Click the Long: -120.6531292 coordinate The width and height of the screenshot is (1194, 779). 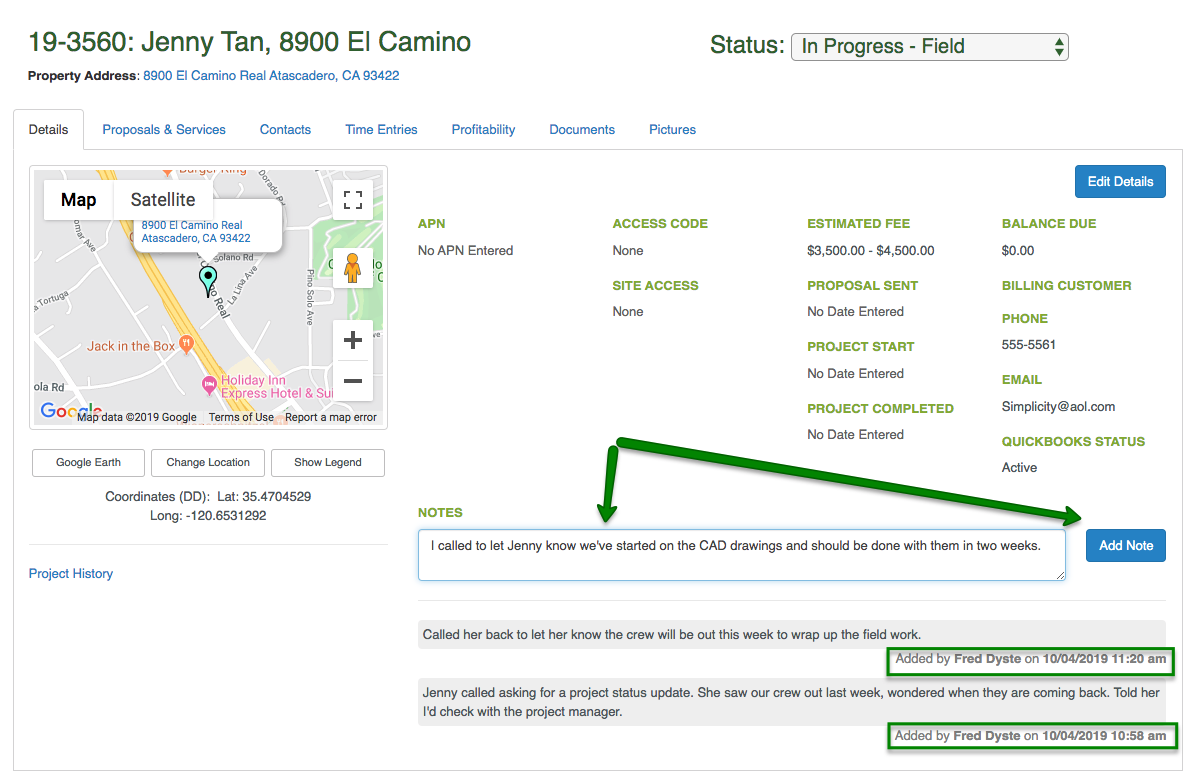pyautogui.click(x=208, y=516)
